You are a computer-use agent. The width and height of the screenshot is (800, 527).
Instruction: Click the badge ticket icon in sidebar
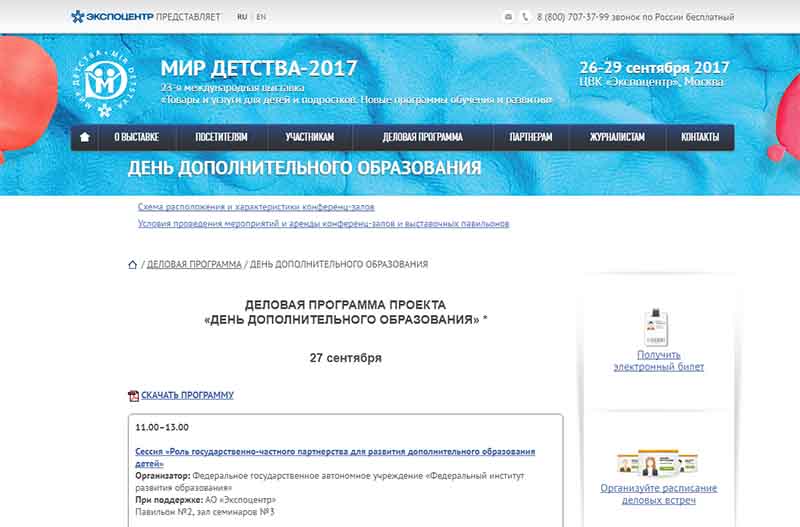coord(656,328)
